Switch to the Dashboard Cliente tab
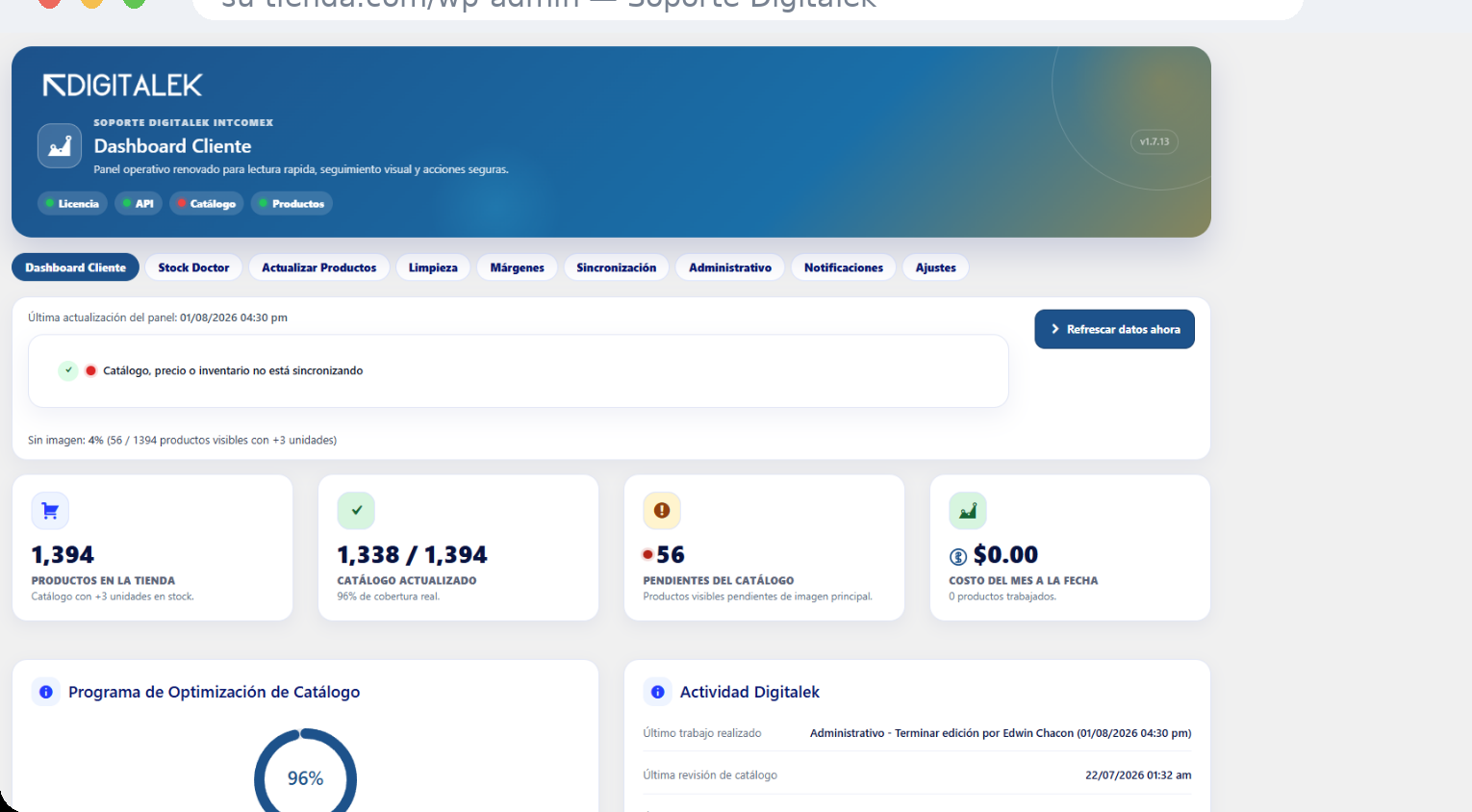1472x812 pixels. pyautogui.click(x=75, y=267)
